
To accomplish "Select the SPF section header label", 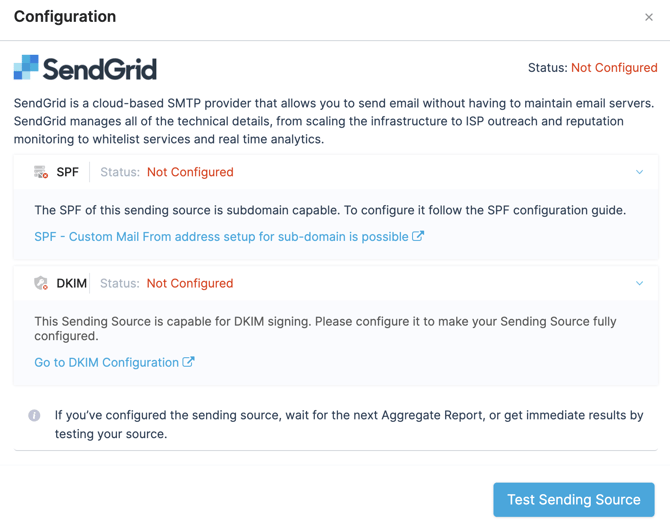I will 68,172.
